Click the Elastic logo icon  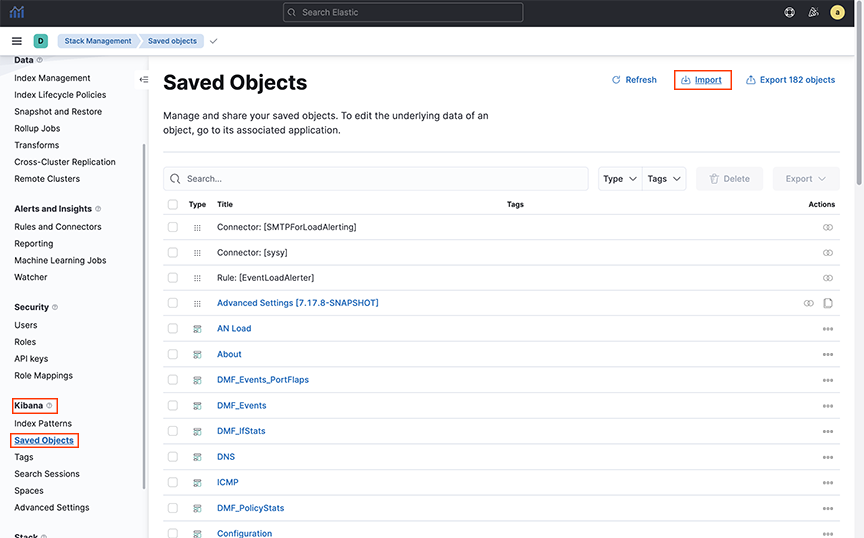pyautogui.click(x=17, y=12)
